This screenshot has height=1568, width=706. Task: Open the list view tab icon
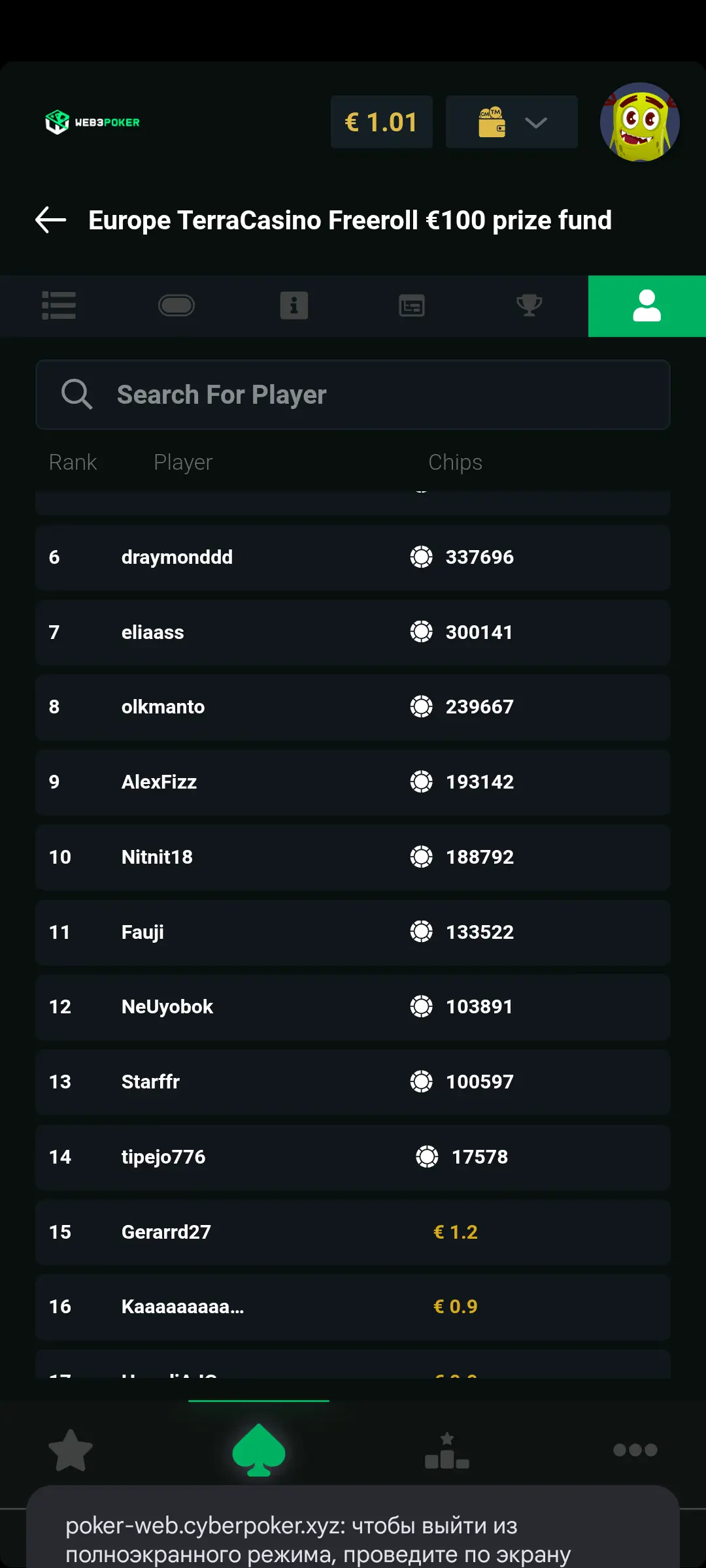[x=59, y=306]
